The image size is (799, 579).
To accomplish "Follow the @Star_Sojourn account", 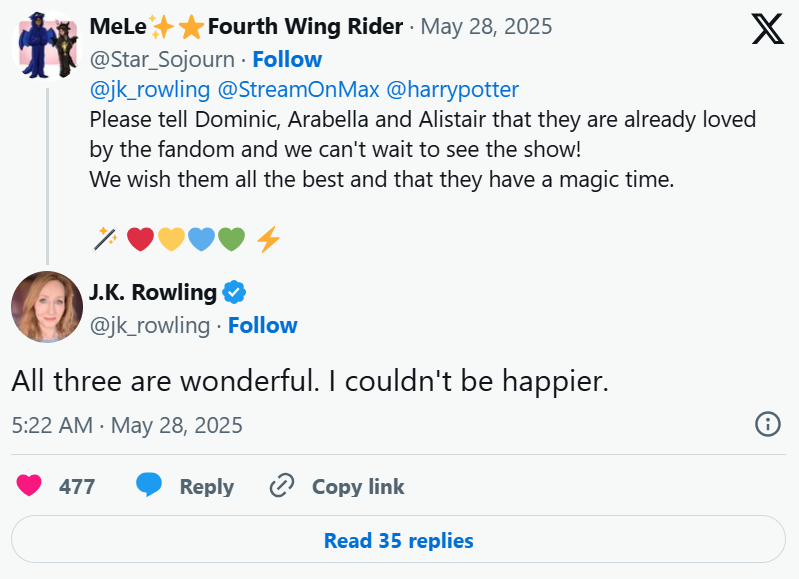I will [286, 59].
